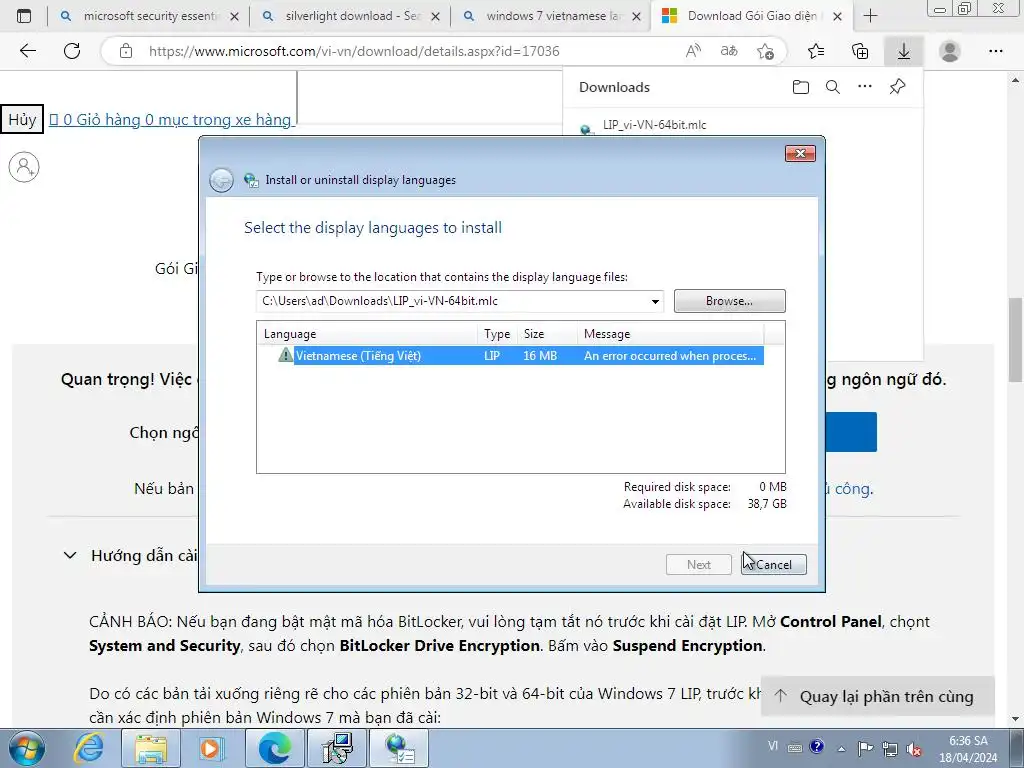Click the warning icon beside Vietnamese
The height and width of the screenshot is (768, 1024).
pyautogui.click(x=285, y=355)
